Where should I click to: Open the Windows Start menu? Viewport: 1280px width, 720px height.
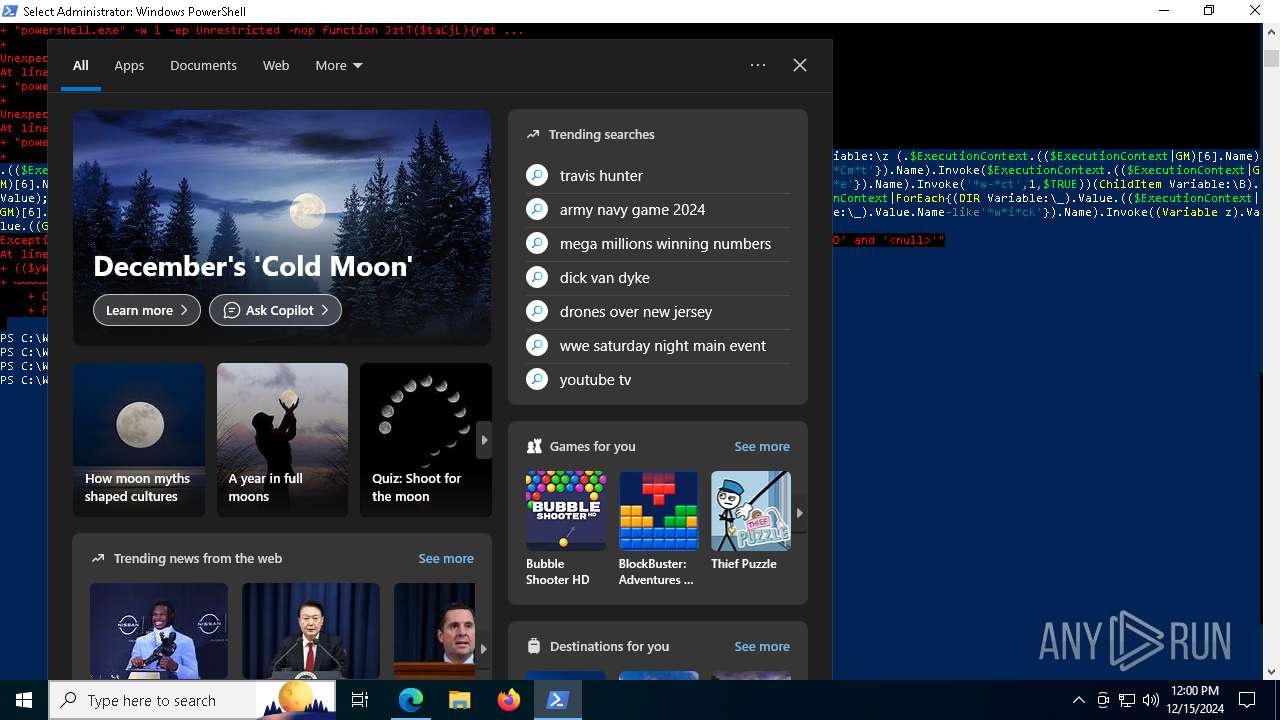24,700
